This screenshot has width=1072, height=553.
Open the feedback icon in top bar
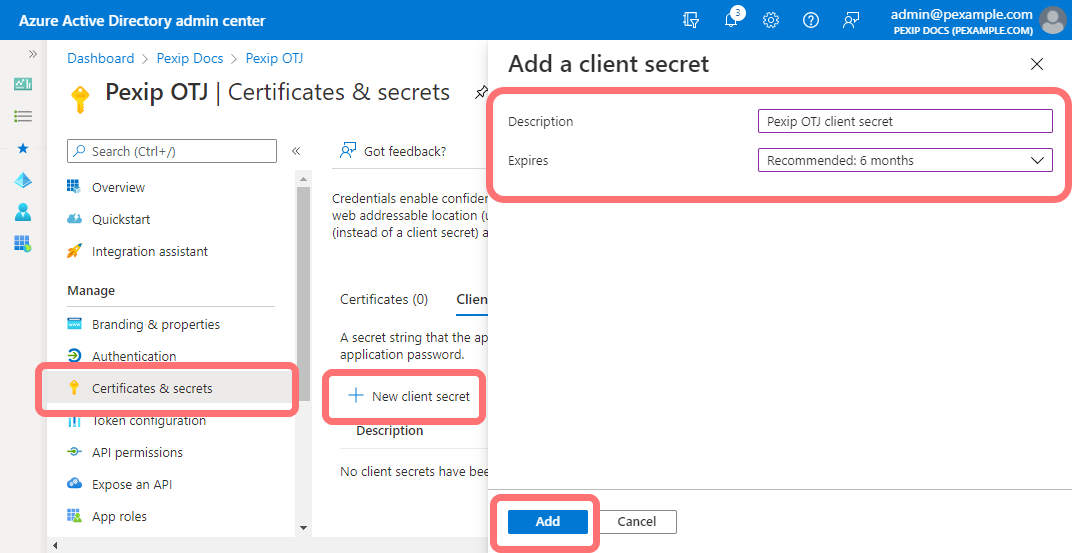851,20
